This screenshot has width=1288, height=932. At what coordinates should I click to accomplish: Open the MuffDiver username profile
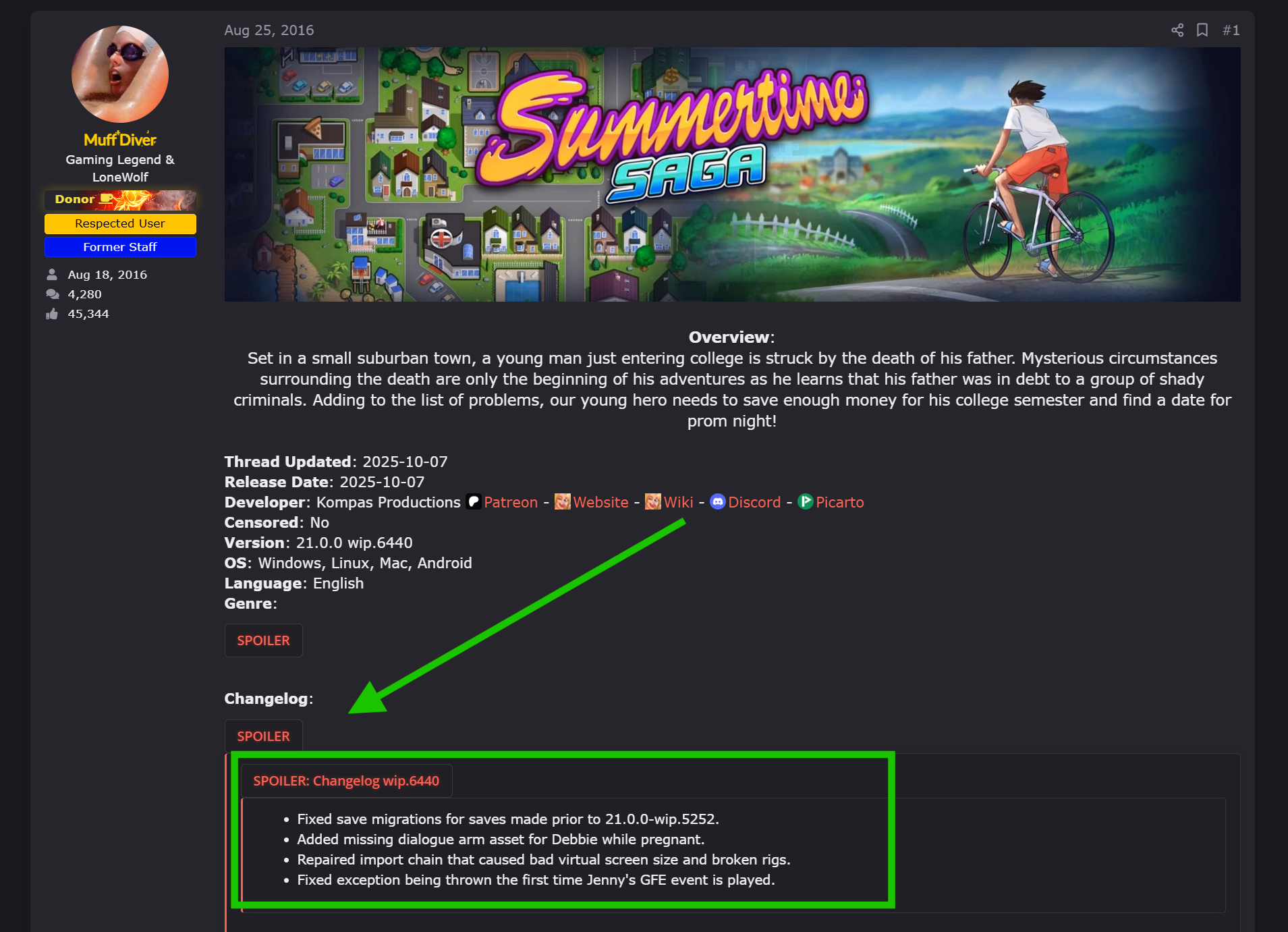pos(120,140)
